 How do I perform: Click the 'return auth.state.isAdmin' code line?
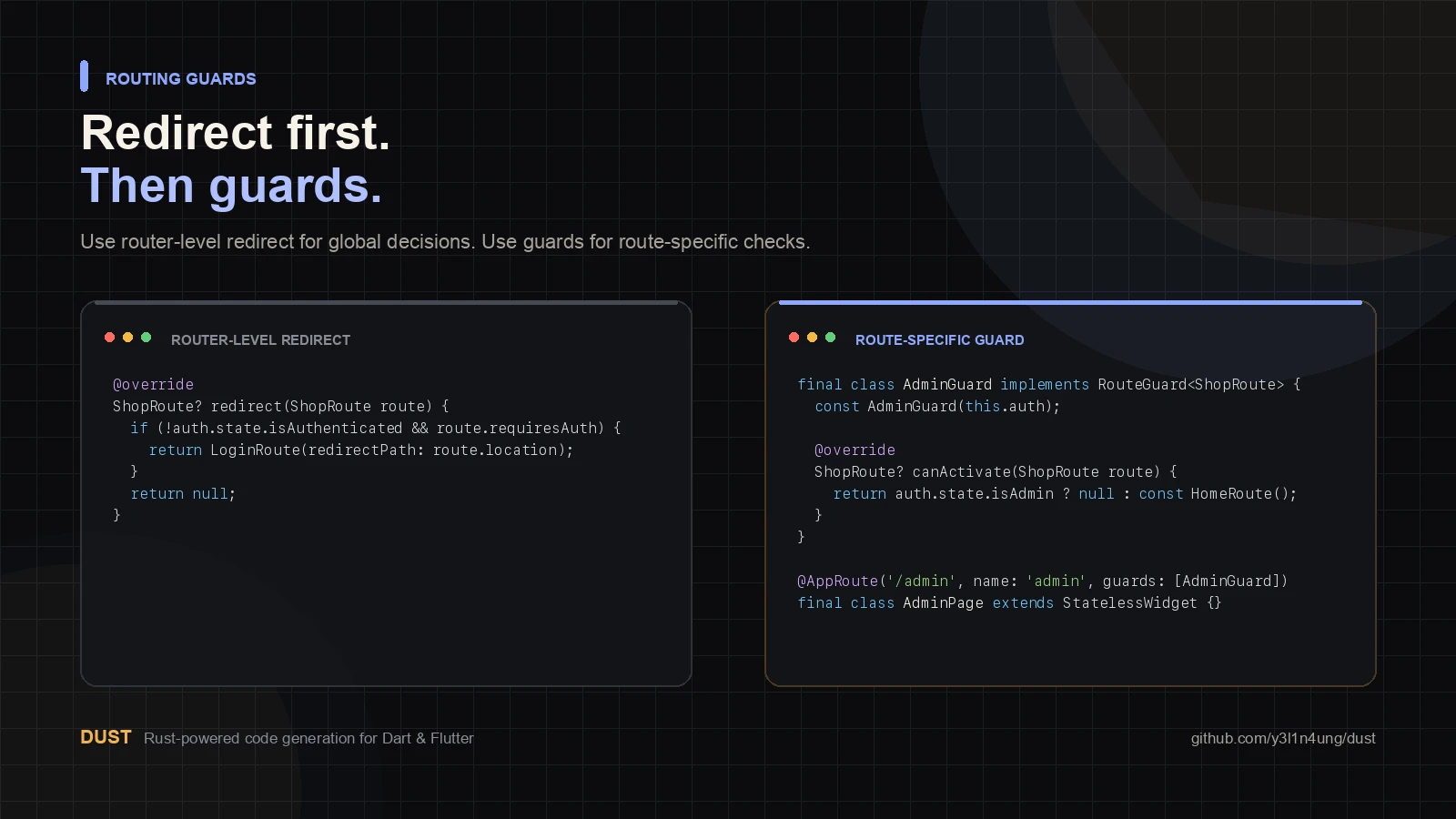click(1065, 493)
